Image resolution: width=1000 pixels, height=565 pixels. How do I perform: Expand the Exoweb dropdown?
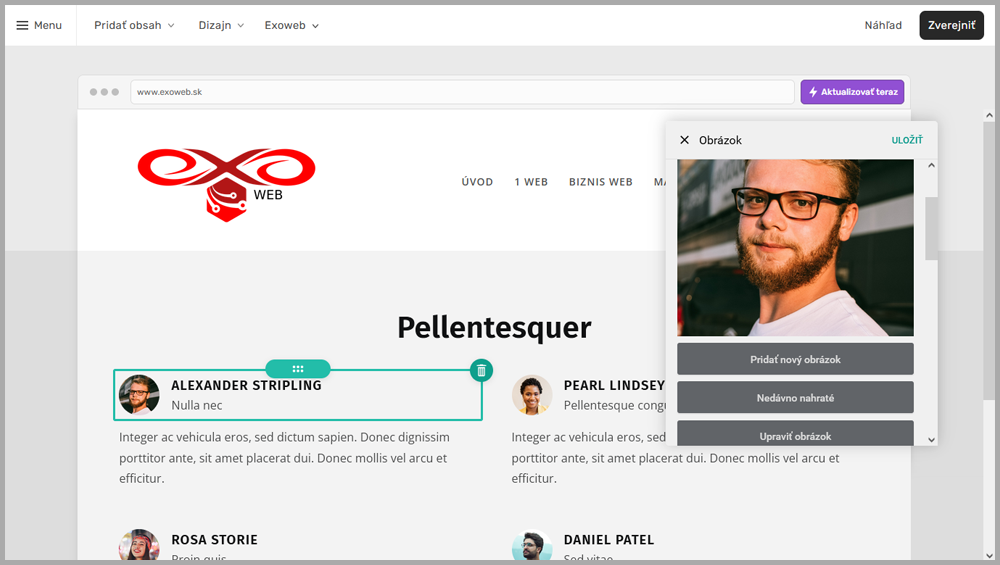point(291,26)
